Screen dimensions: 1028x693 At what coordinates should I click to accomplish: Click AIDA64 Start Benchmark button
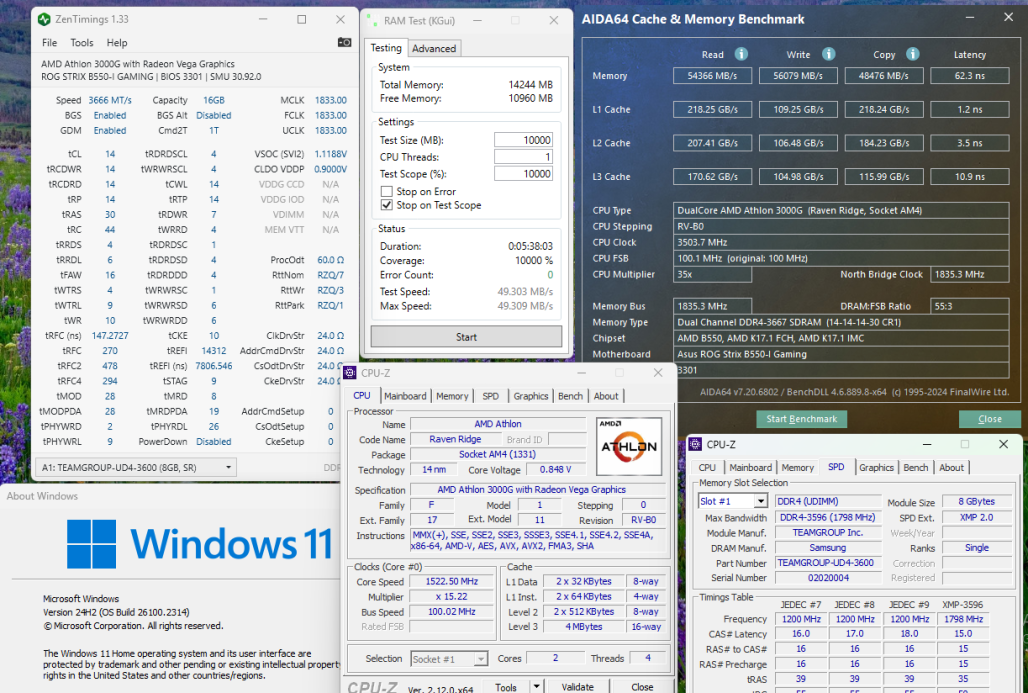pyautogui.click(x=801, y=419)
